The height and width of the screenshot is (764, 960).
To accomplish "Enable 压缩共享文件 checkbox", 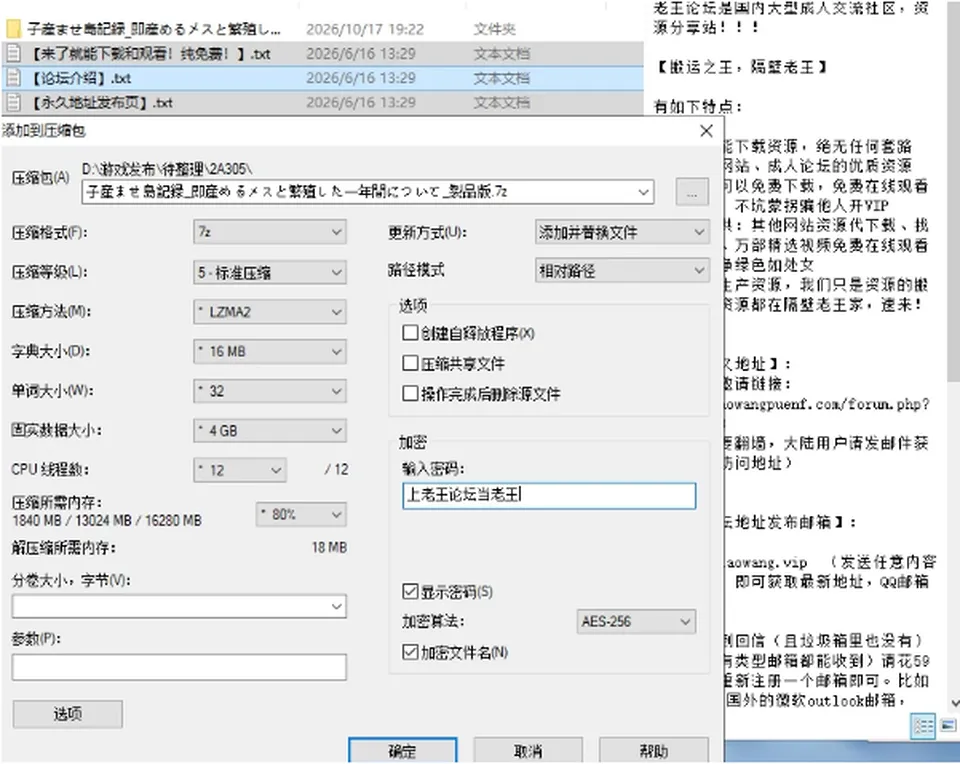I will (410, 363).
